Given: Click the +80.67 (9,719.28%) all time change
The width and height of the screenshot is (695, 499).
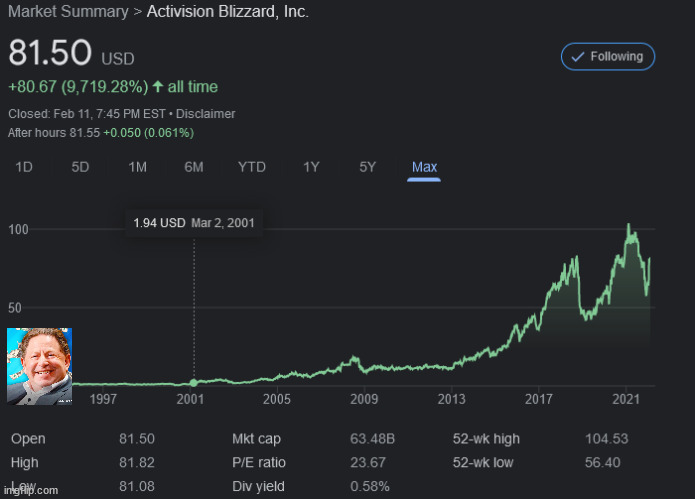Looking at the screenshot, I should [x=113, y=86].
